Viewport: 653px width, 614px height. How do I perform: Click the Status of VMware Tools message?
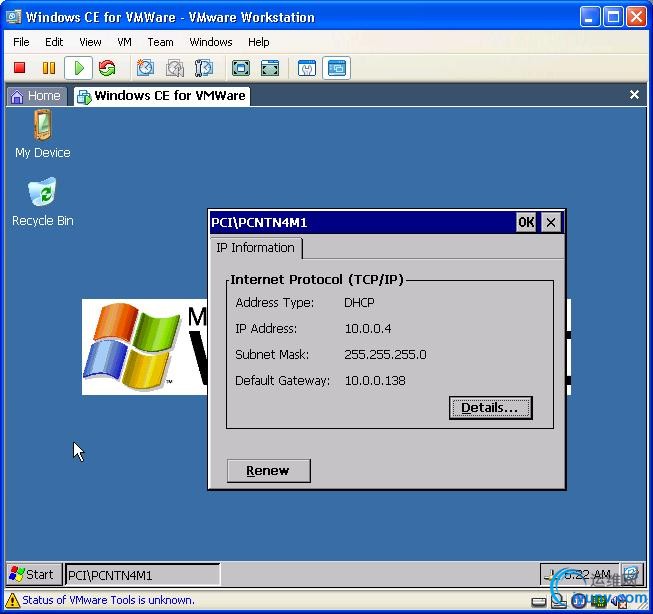(x=108, y=600)
